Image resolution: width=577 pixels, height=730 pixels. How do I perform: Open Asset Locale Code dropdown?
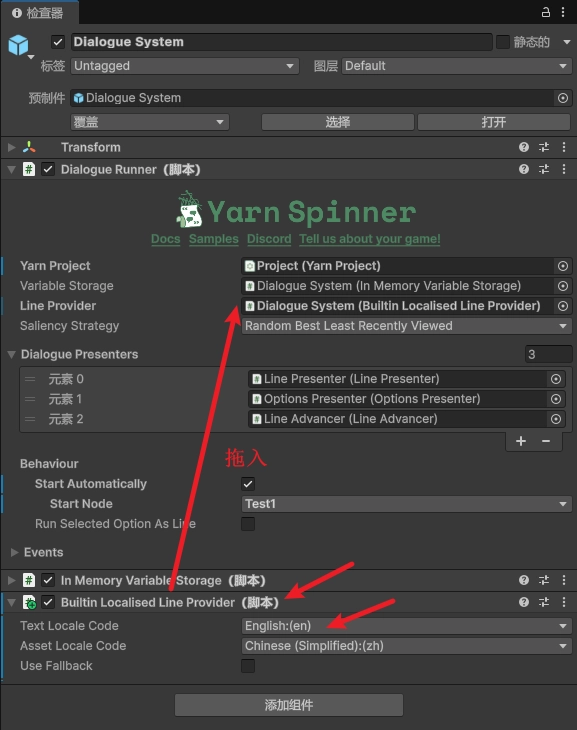click(407, 646)
